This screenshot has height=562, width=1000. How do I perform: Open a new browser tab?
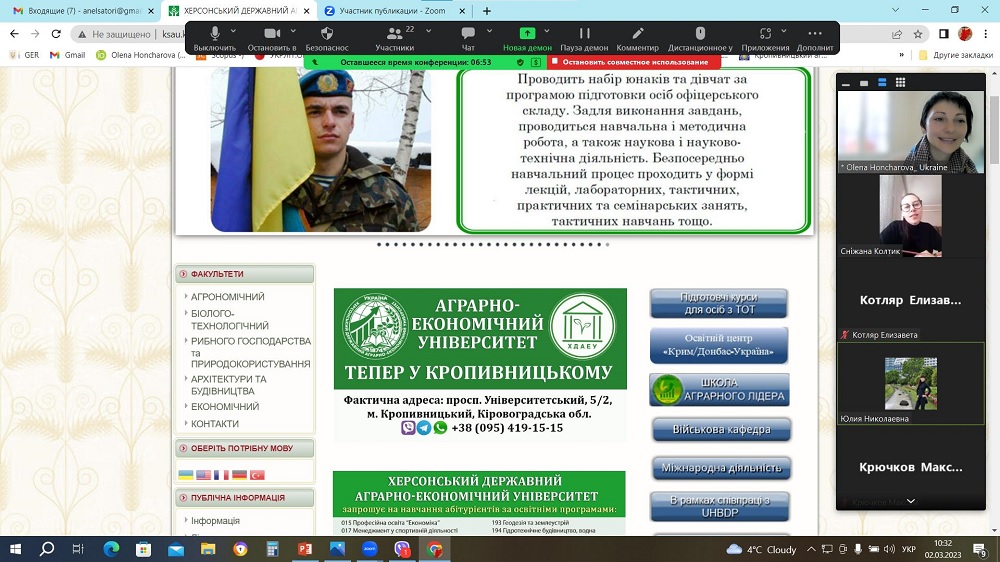click(487, 11)
